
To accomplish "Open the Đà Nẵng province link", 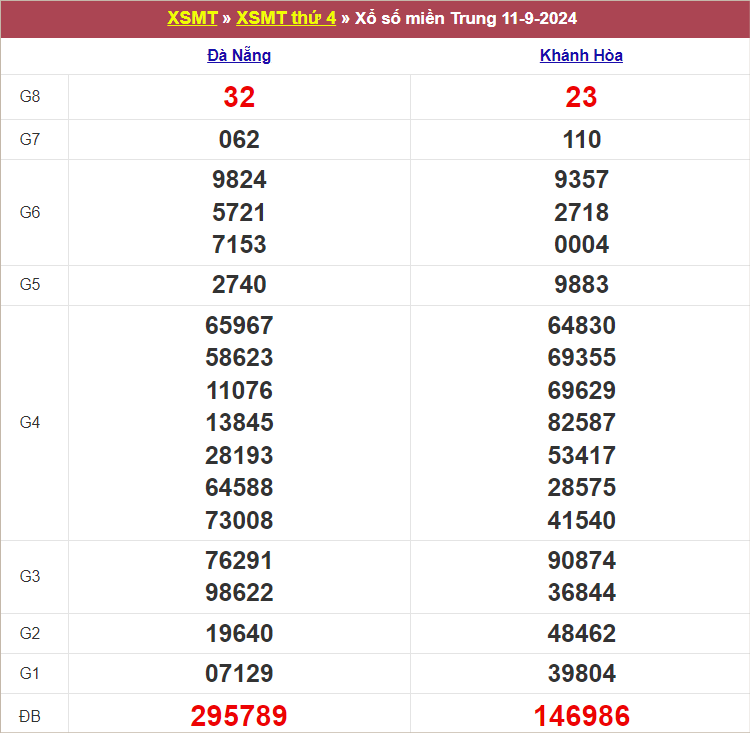I will coord(239,56).
